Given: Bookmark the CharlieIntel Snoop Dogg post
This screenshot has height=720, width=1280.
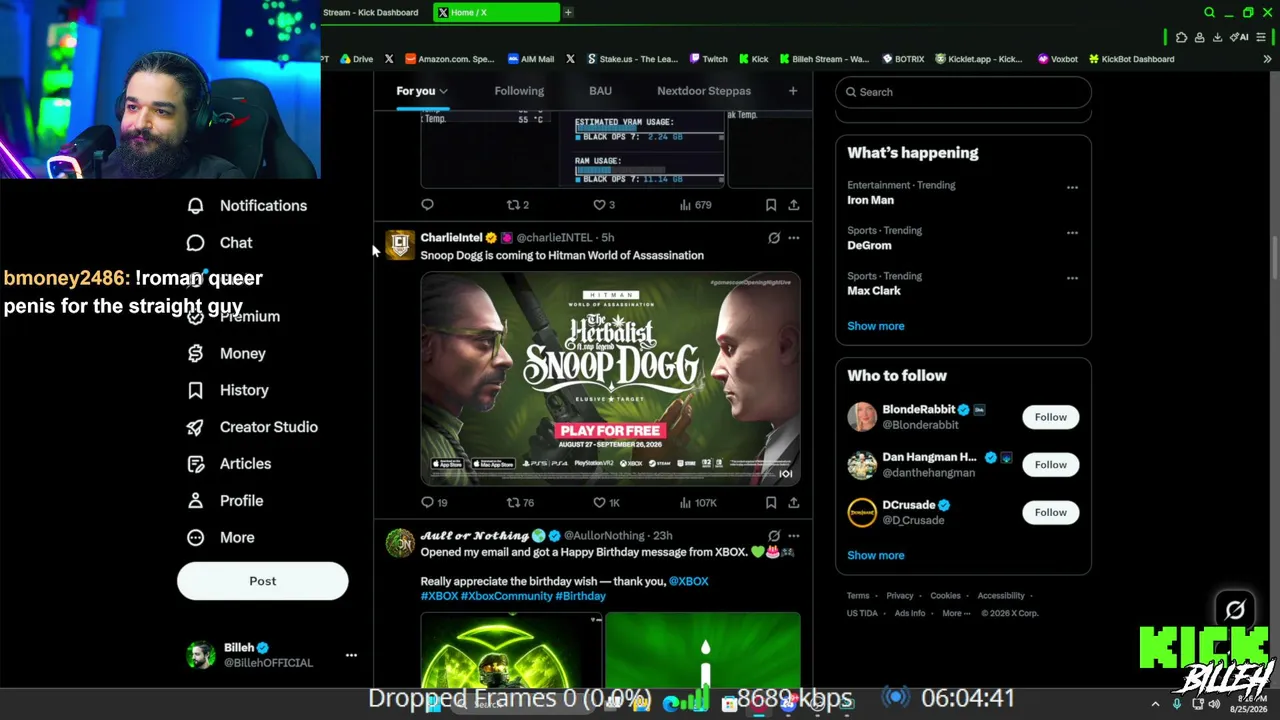Looking at the screenshot, I should (x=771, y=503).
